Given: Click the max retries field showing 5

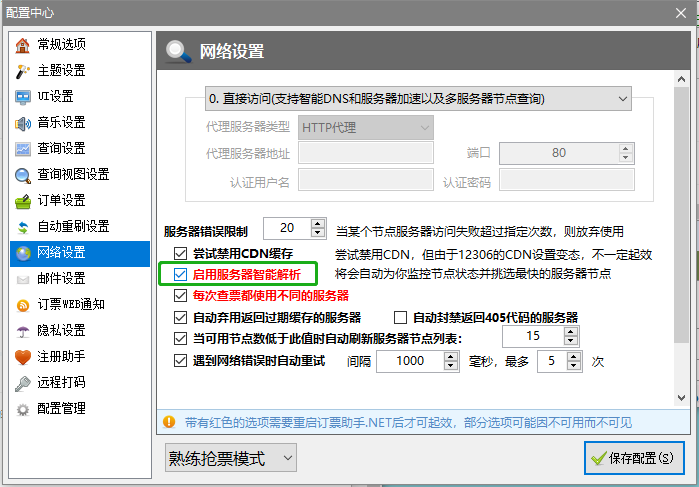Looking at the screenshot, I should click(x=551, y=361).
